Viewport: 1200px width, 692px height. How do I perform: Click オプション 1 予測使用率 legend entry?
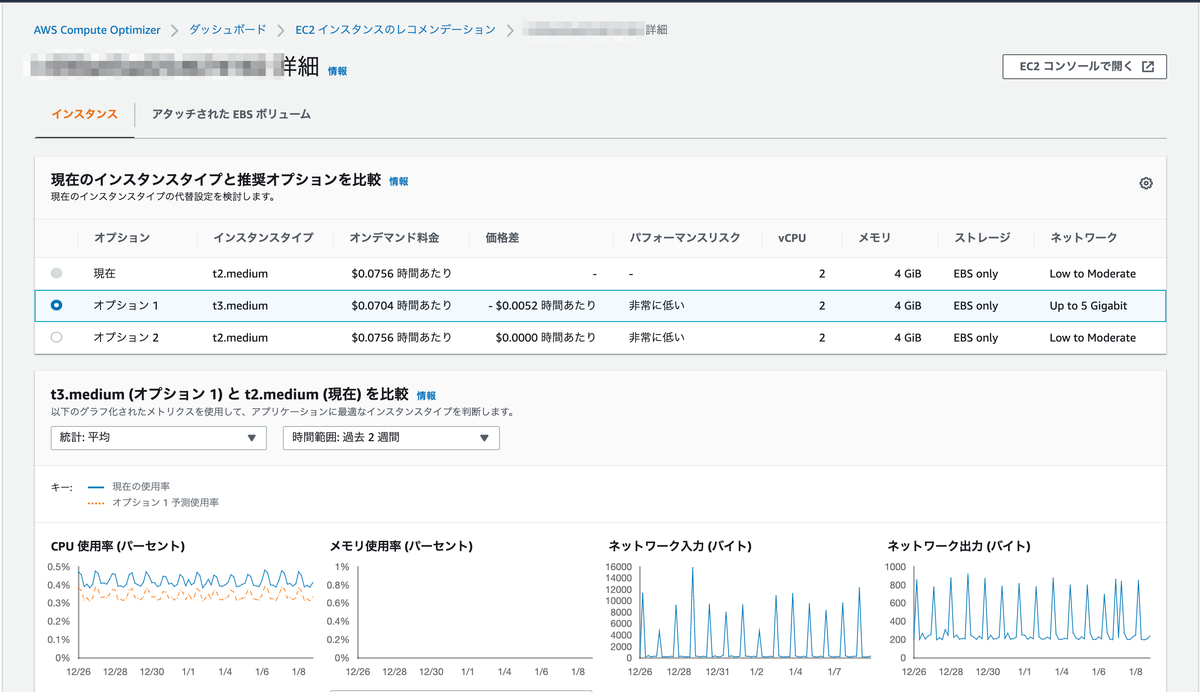pyautogui.click(x=153, y=502)
